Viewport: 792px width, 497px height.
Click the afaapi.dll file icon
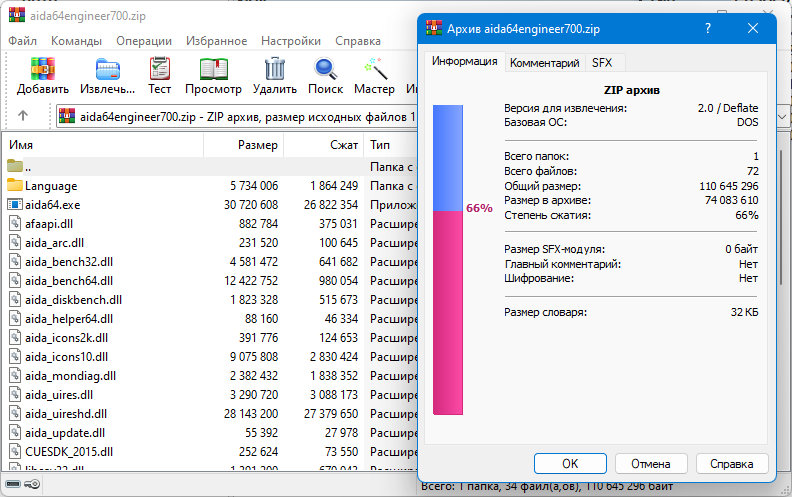[x=15, y=223]
